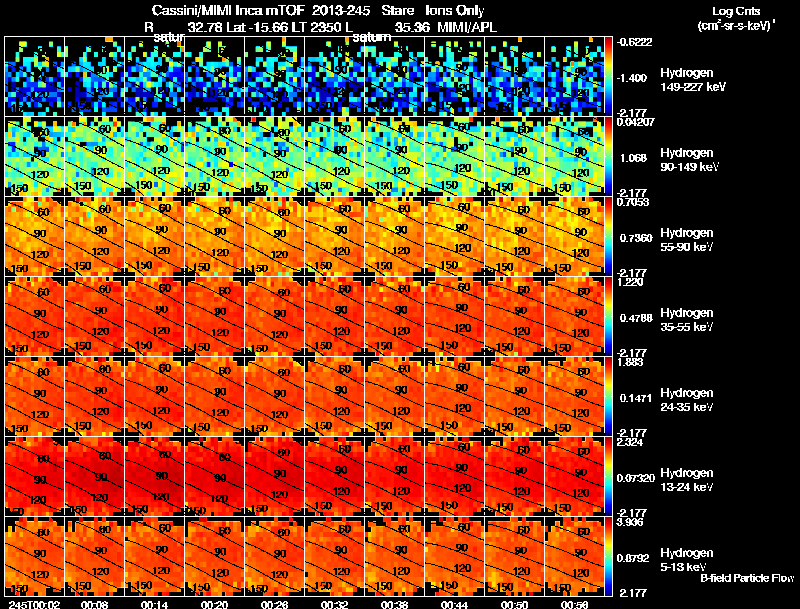Click the 0.07320 colorbar value
Image resolution: width=800 pixels, height=609 pixels.
[x=636, y=478]
